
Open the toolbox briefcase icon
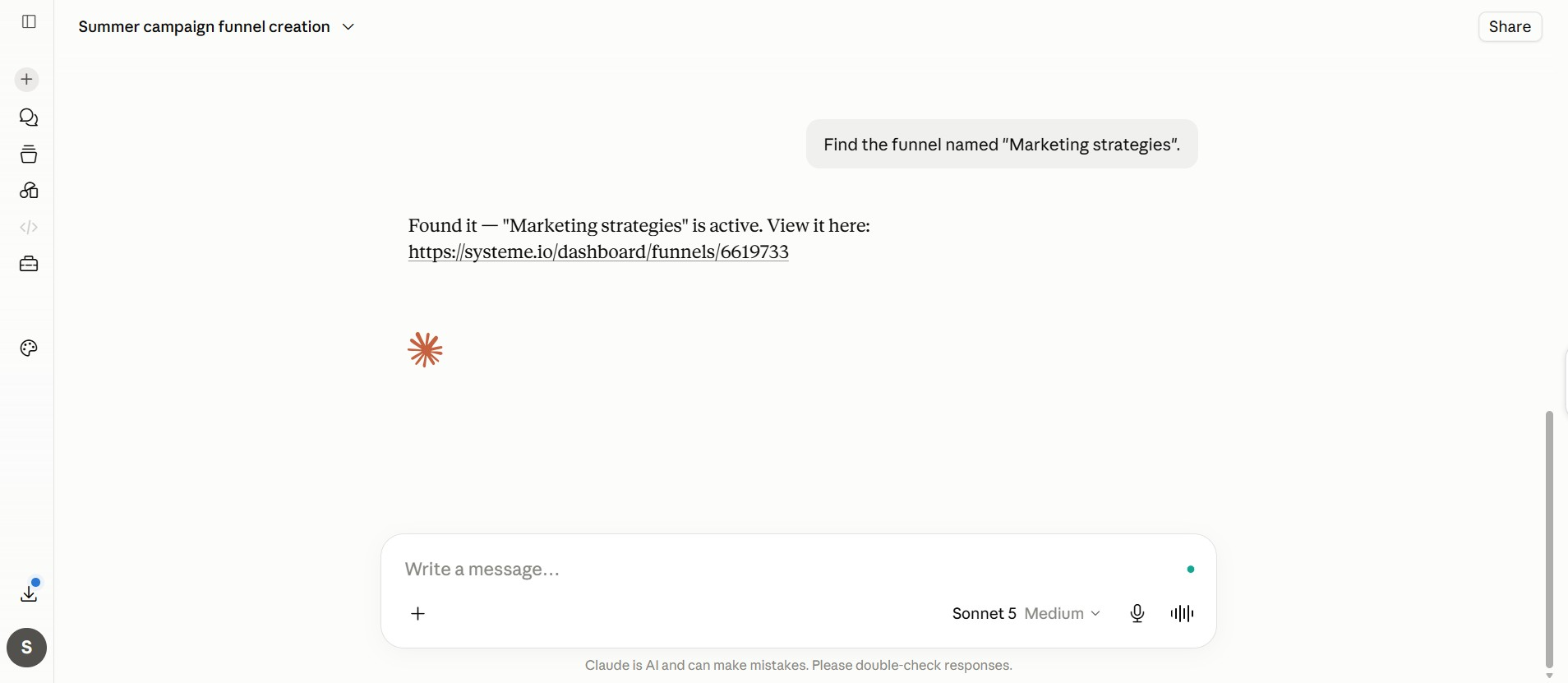[29, 264]
